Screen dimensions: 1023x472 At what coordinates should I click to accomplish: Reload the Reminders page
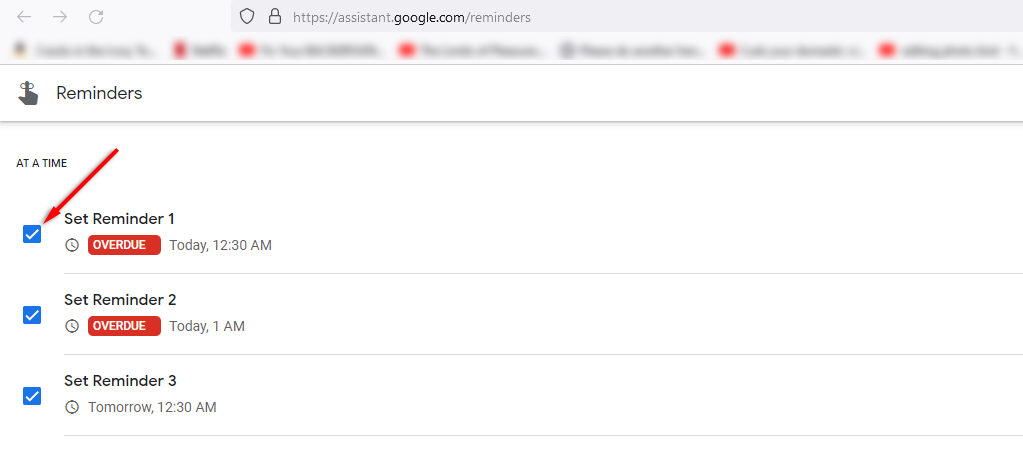tap(96, 17)
